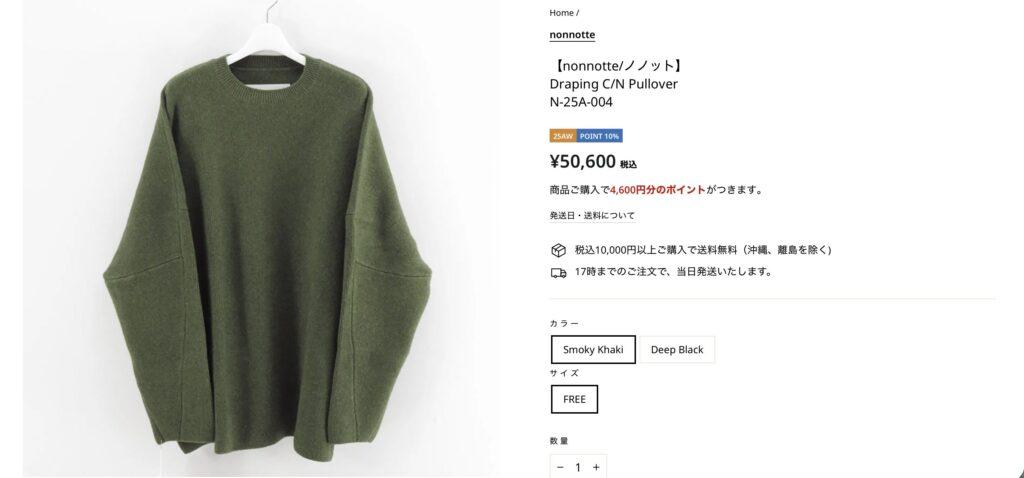Image resolution: width=1024 pixels, height=478 pixels.
Task: Select the Smoky Khaki color option
Action: 593,349
